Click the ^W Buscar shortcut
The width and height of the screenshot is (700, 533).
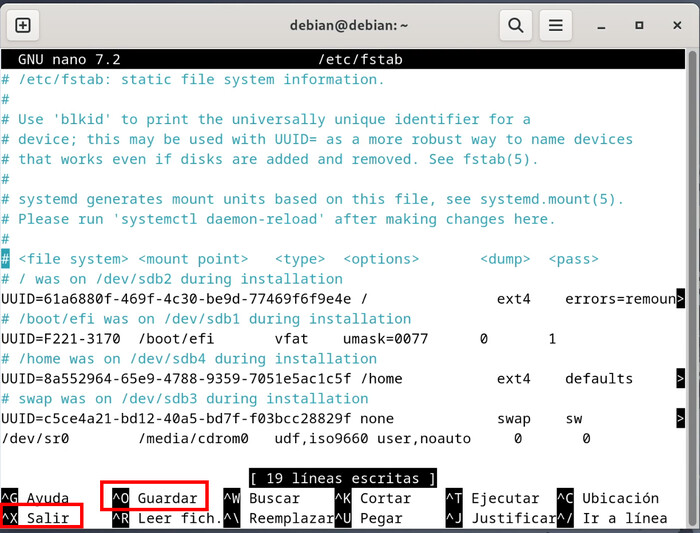[x=262, y=498]
